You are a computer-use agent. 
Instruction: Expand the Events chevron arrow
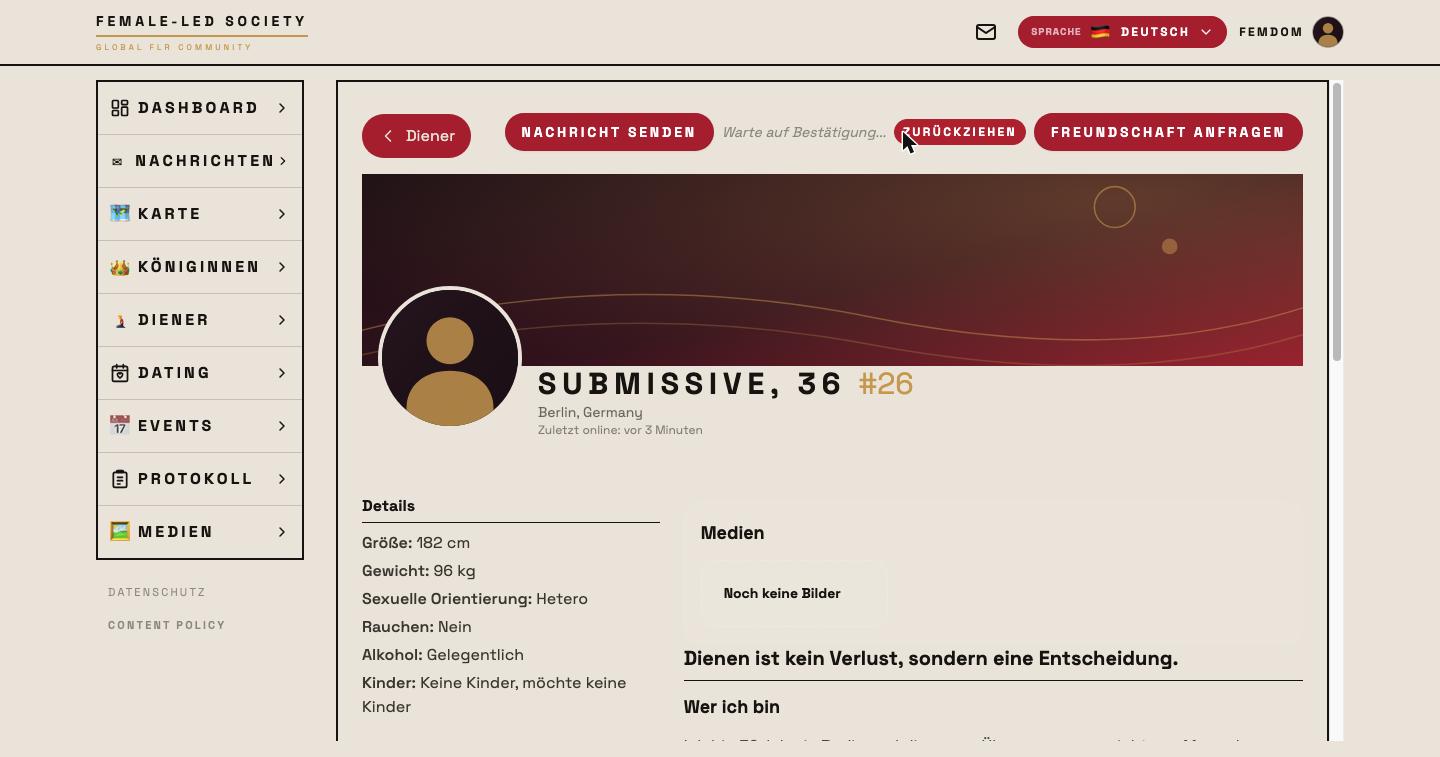click(282, 426)
